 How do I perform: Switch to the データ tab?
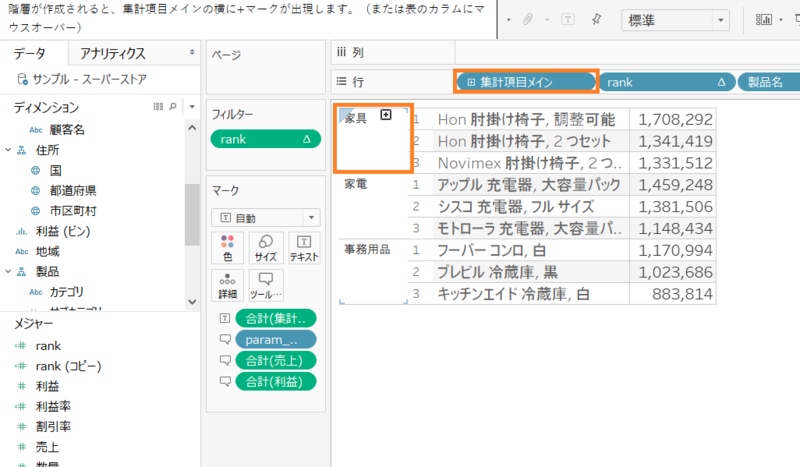click(x=30, y=53)
